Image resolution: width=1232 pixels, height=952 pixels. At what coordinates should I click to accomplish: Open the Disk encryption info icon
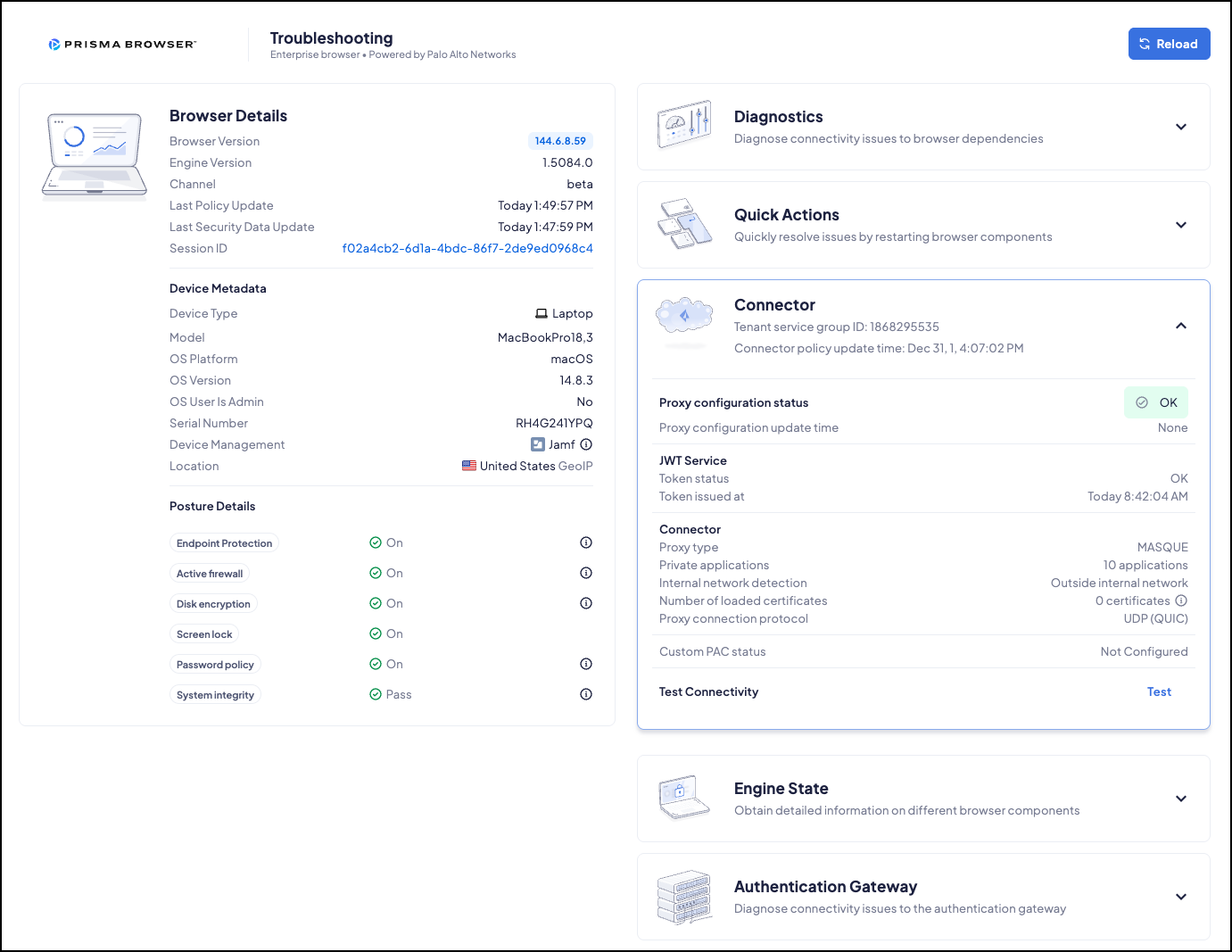click(x=586, y=603)
